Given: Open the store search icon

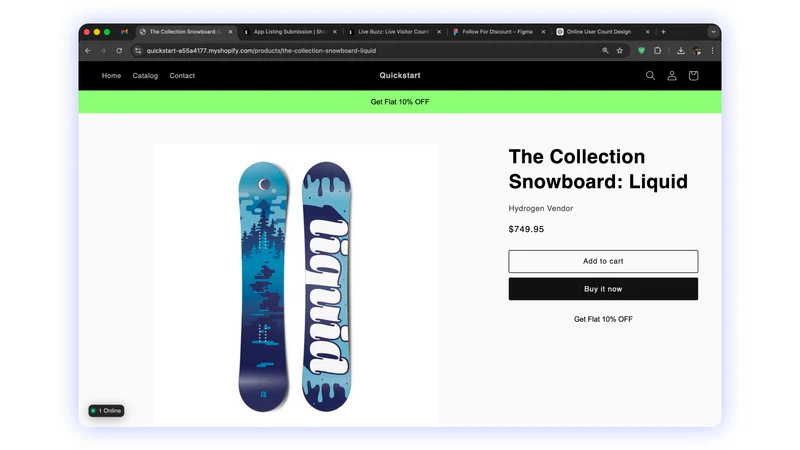Looking at the screenshot, I should point(650,76).
